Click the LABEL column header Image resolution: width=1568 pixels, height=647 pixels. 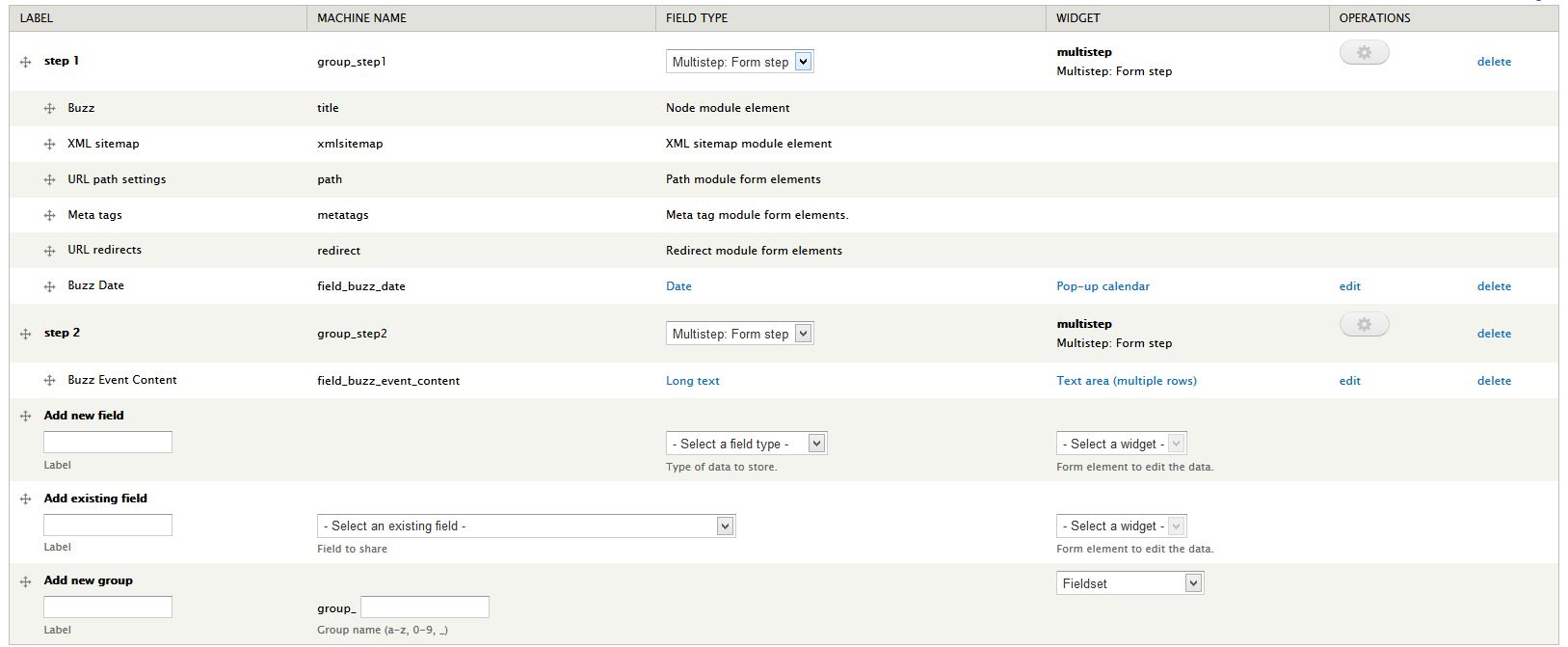pos(37,18)
